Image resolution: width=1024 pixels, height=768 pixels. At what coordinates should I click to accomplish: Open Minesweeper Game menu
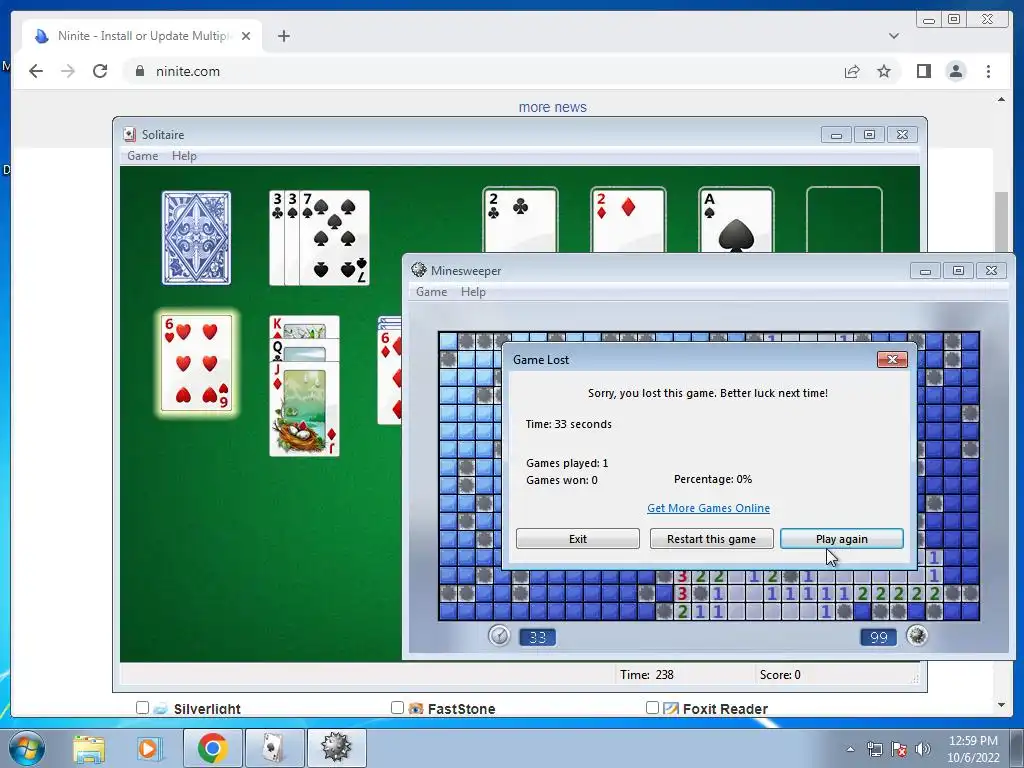tap(432, 292)
